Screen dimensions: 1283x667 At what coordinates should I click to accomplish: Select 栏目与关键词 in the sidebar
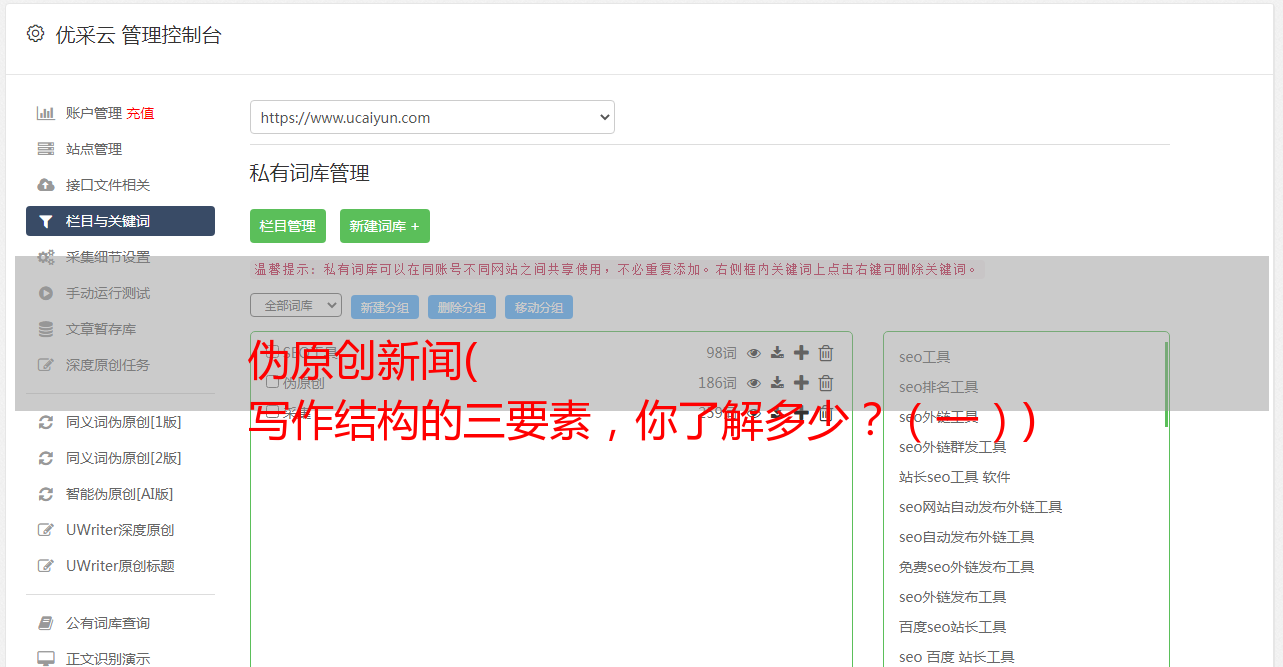click(x=120, y=221)
